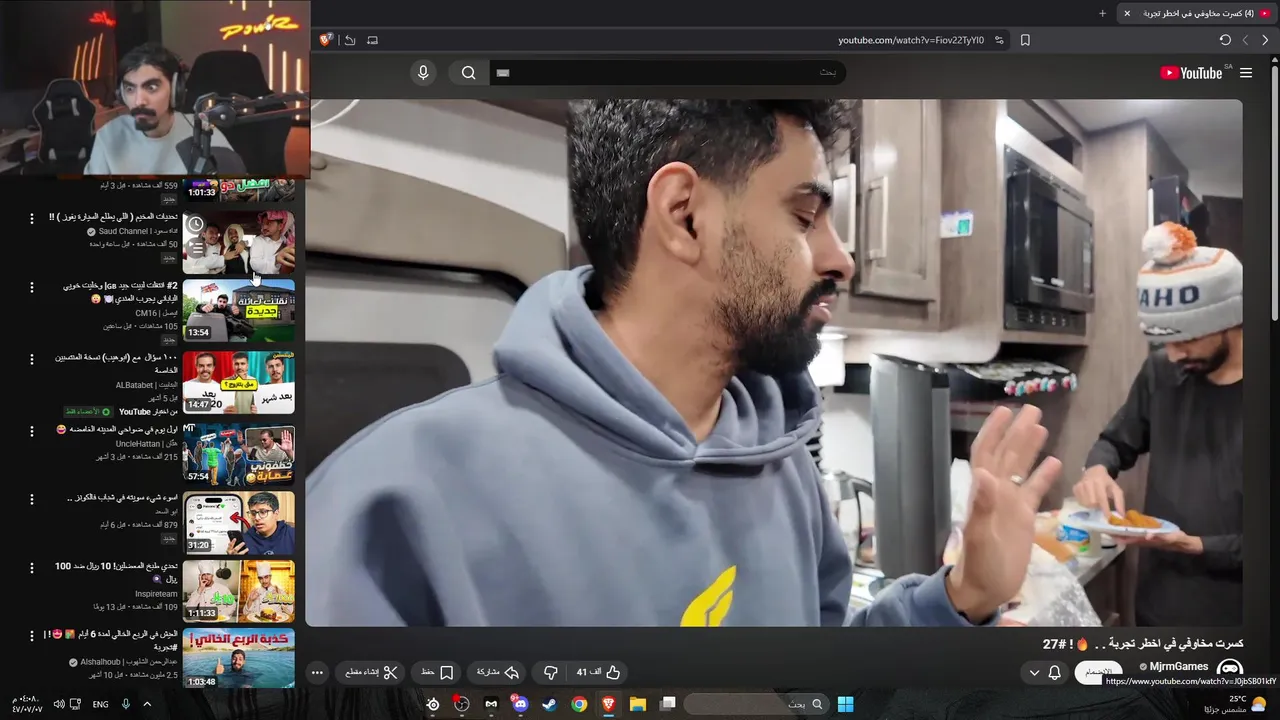Image resolution: width=1280 pixels, height=720 pixels.
Task: Open the 31:20 suggested video thumbnail
Action: [x=239, y=523]
